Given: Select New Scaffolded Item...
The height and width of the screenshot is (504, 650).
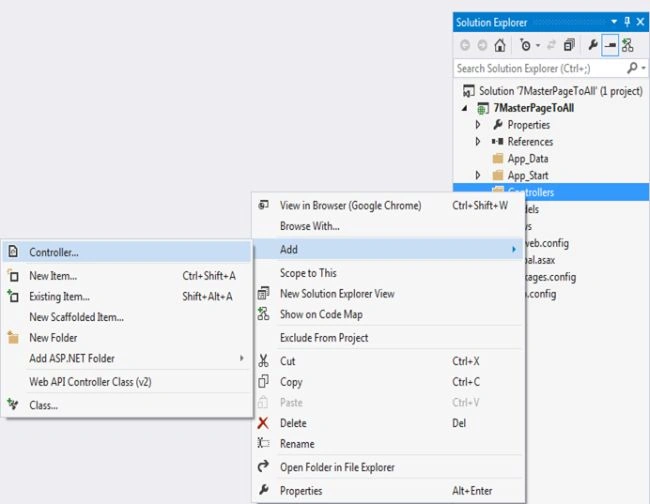Looking at the screenshot, I should (127, 317).
